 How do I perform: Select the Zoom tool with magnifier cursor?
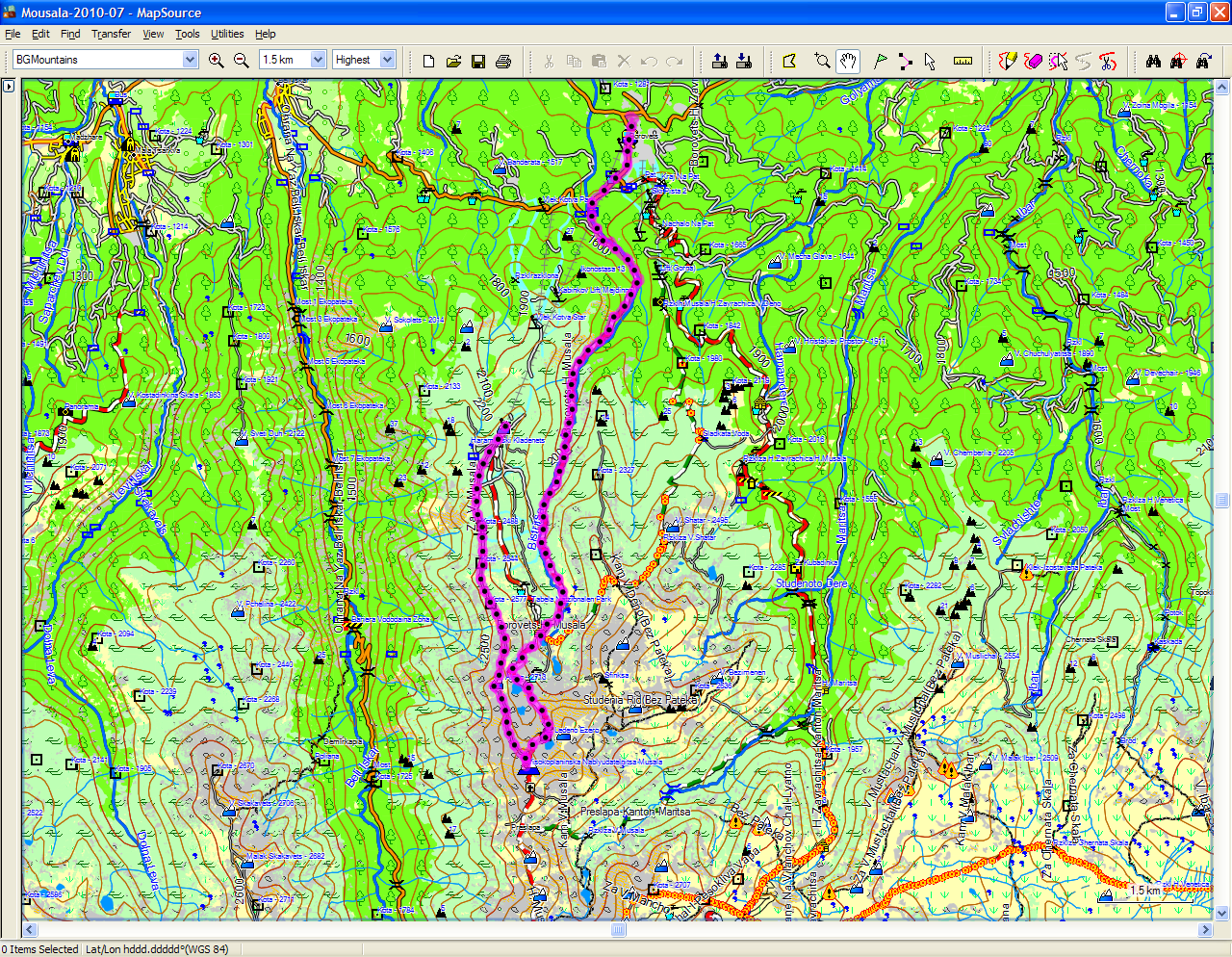[822, 61]
